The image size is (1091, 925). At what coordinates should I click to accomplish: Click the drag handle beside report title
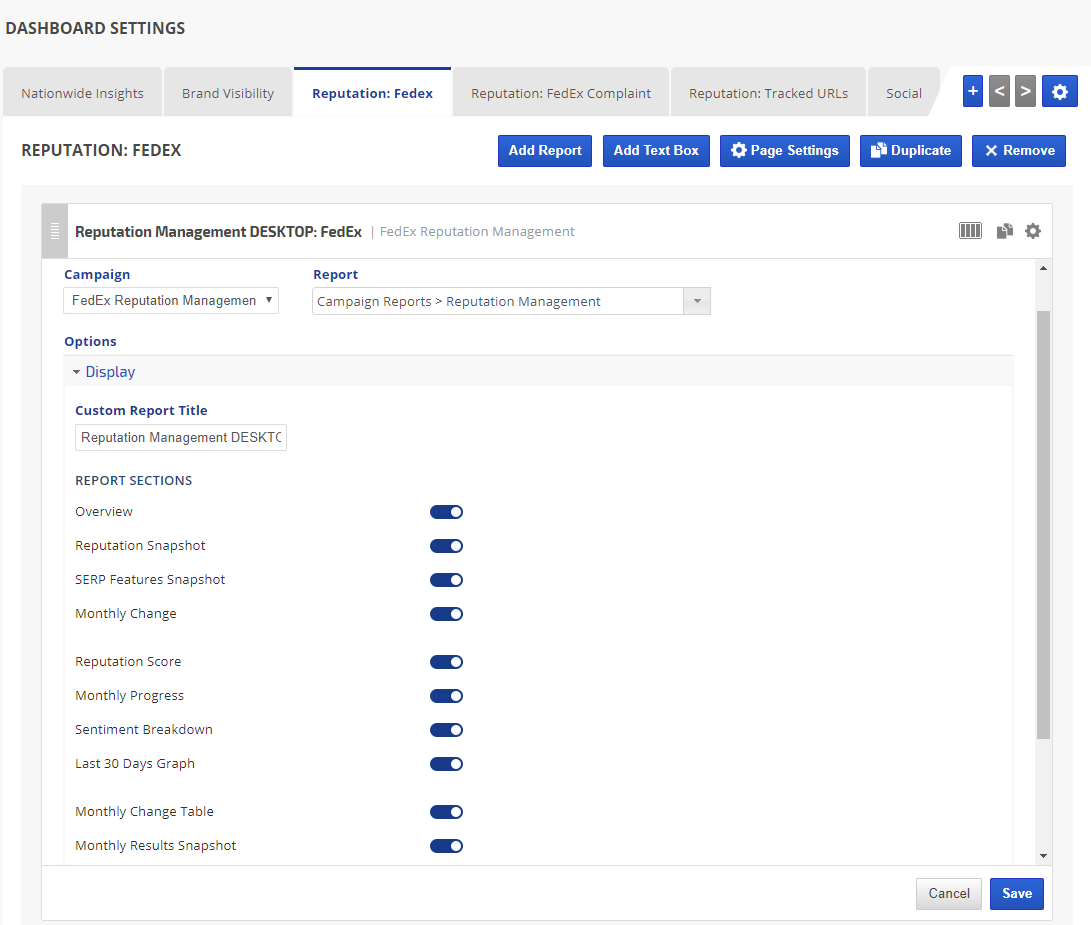55,231
